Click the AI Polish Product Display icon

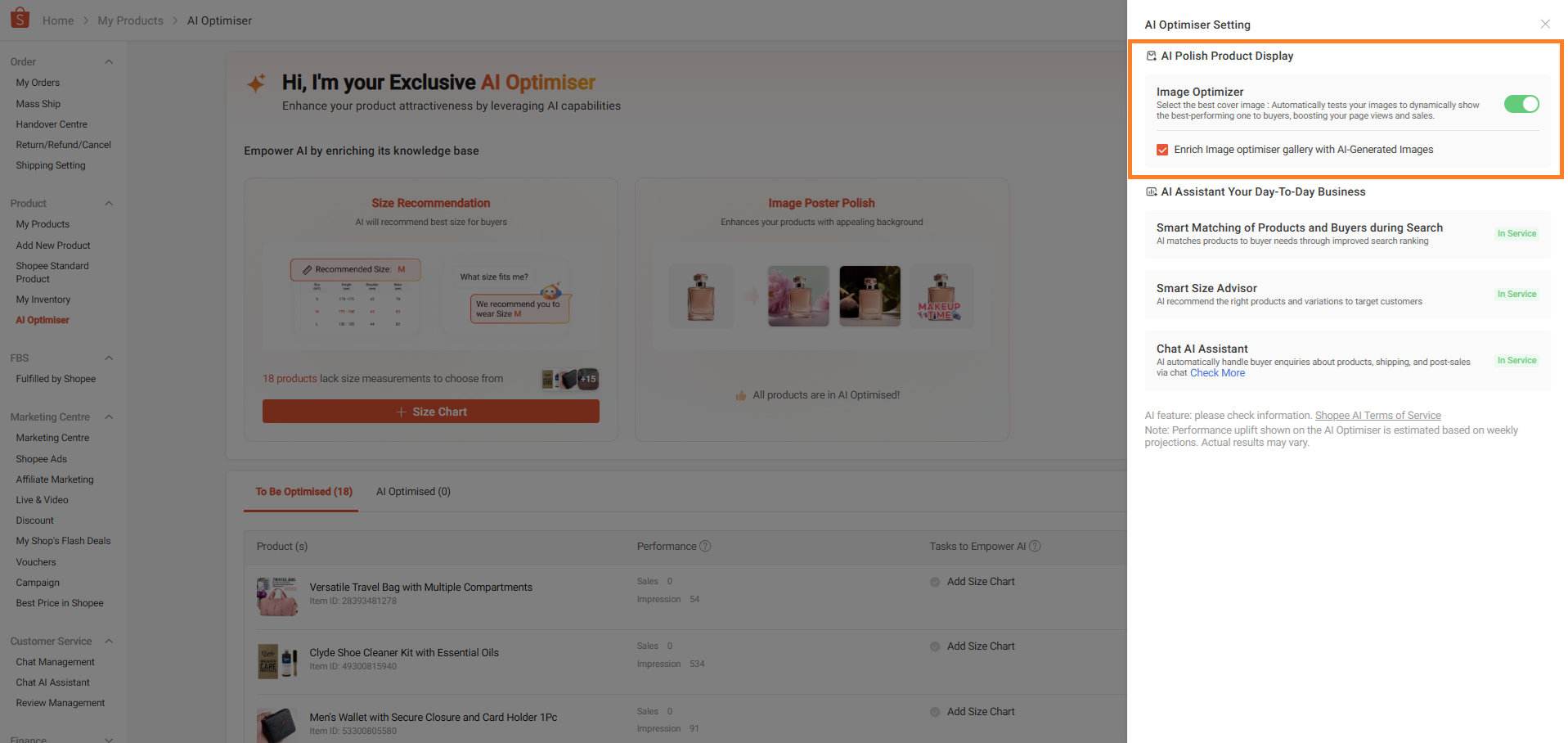click(1151, 56)
